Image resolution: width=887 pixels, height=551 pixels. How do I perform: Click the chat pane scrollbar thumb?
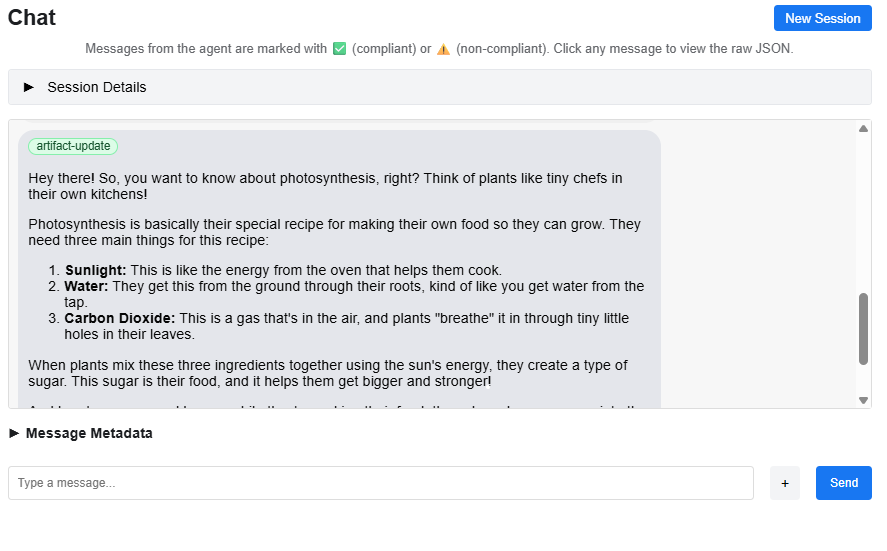click(864, 329)
